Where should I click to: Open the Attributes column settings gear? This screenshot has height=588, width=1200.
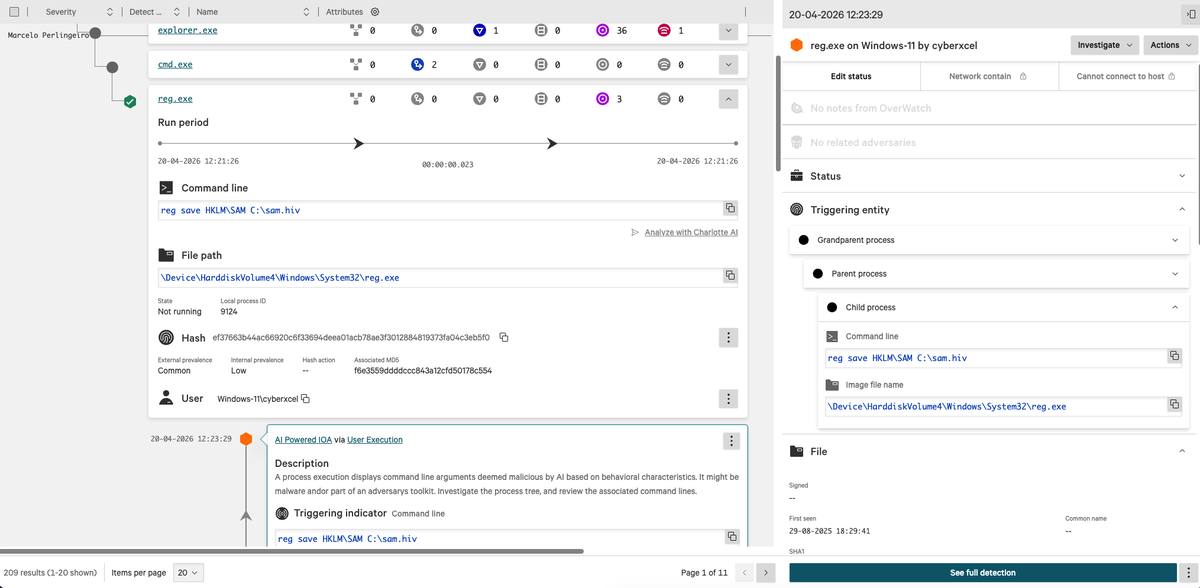pyautogui.click(x=374, y=12)
